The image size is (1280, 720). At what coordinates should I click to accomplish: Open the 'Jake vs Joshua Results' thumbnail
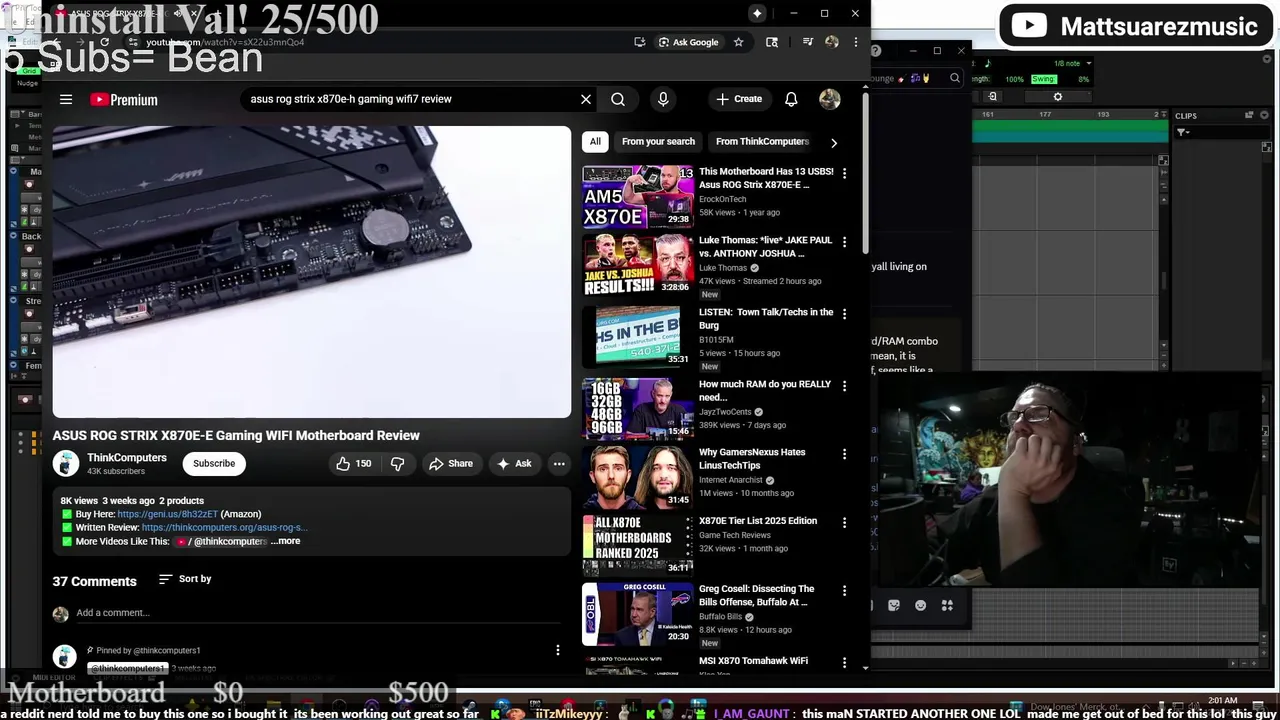pos(638,265)
